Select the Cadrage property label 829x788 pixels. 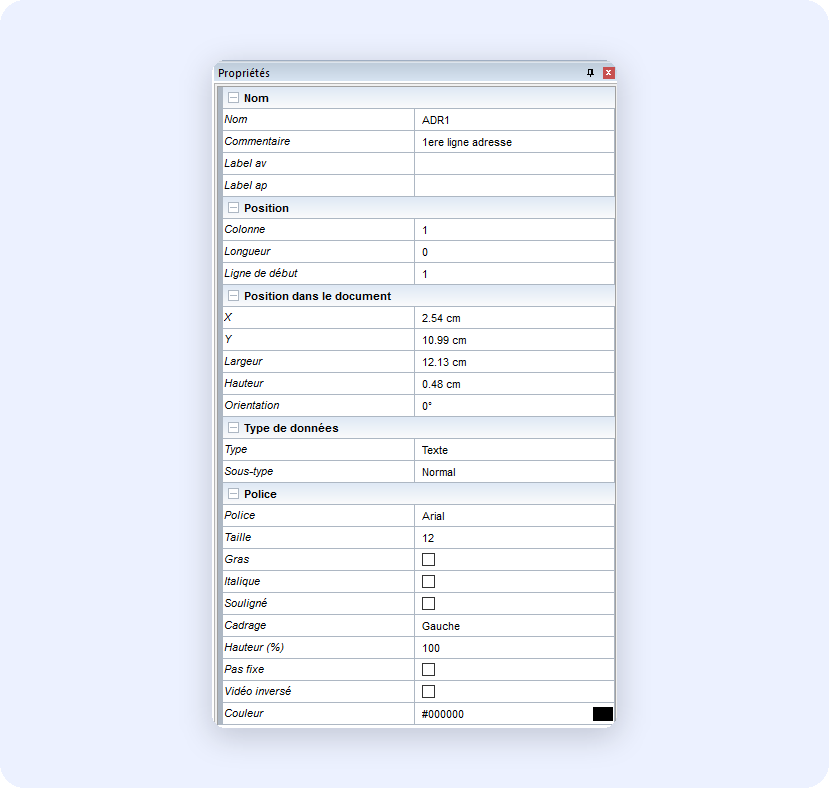[x=245, y=625]
